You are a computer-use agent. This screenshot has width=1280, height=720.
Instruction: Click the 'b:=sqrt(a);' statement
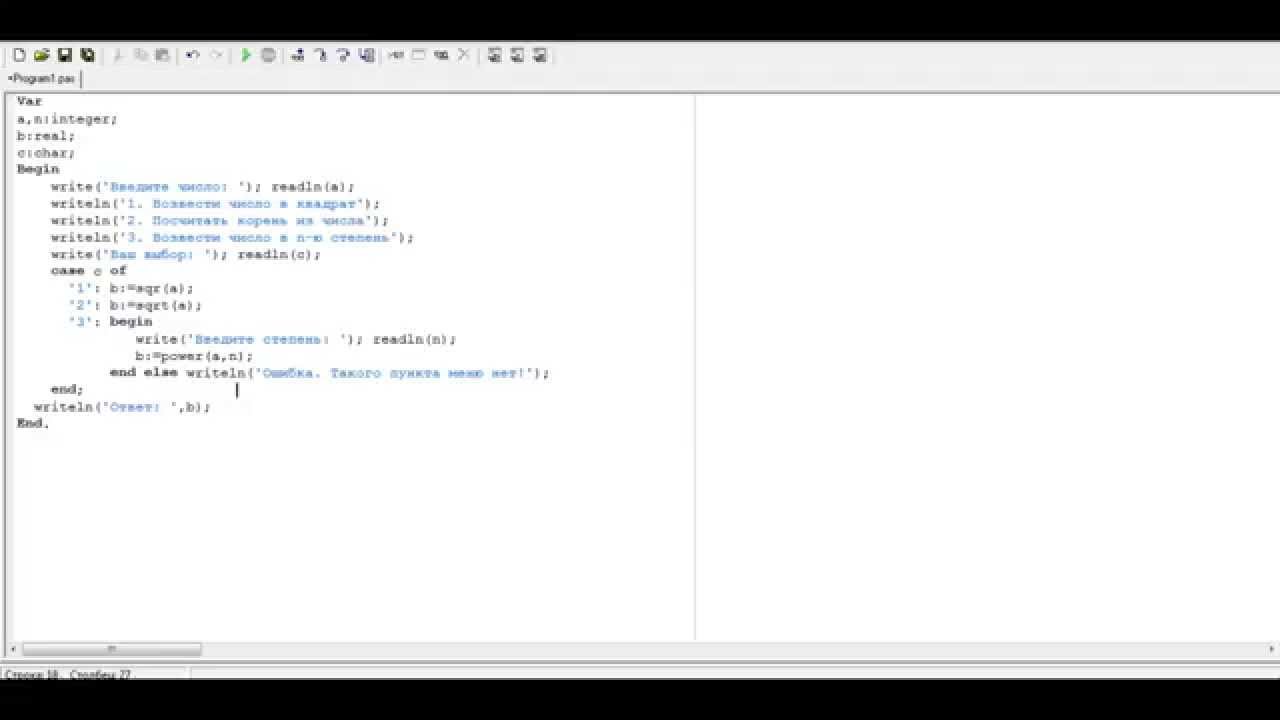pyautogui.click(x=156, y=305)
